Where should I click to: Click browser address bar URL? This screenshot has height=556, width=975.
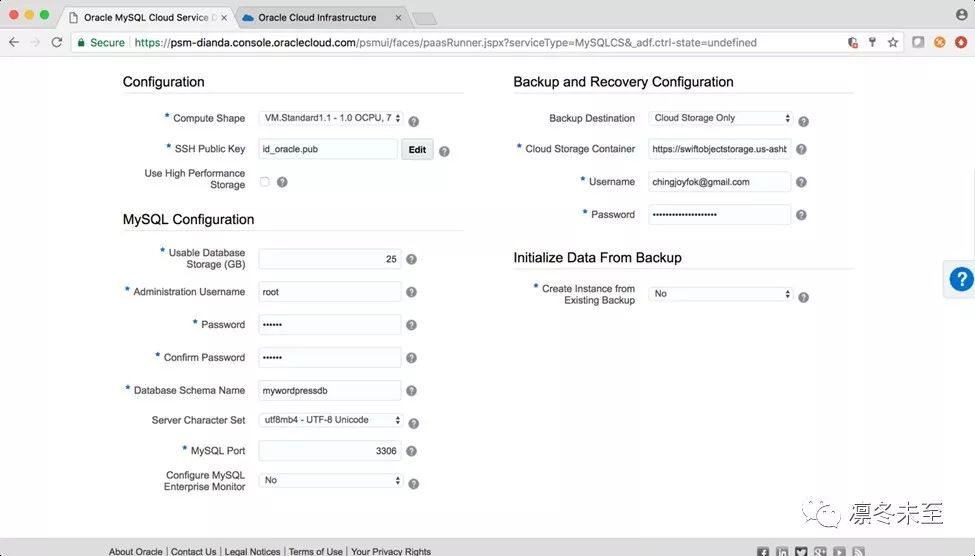[x=445, y=42]
